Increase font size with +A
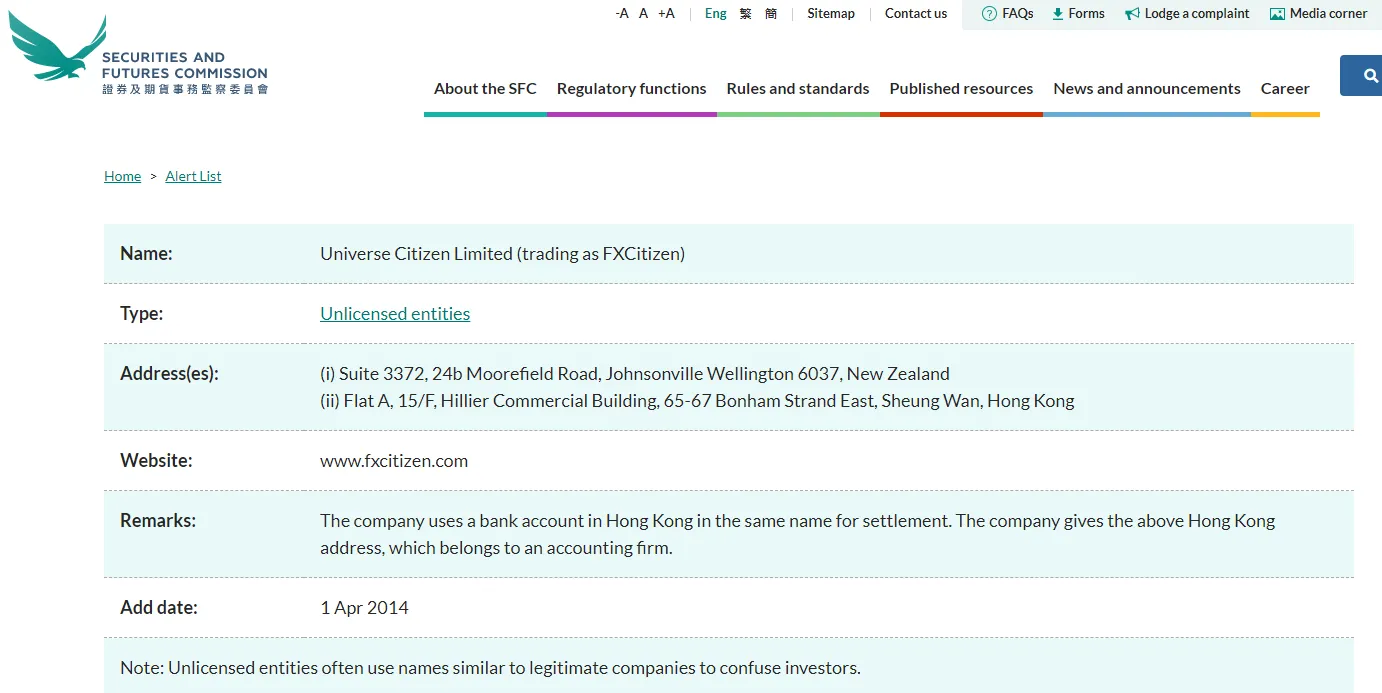 666,13
